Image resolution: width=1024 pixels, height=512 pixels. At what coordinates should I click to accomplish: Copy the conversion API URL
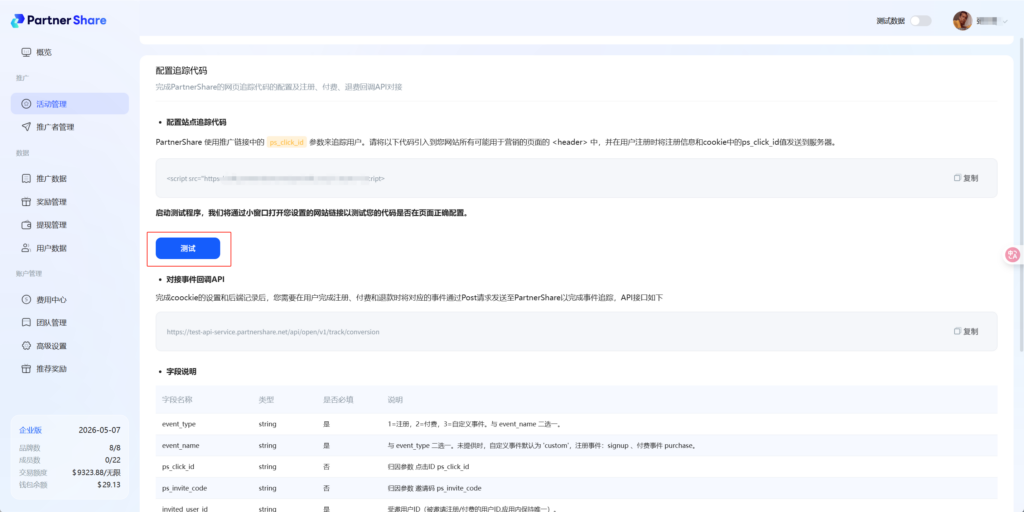(966, 331)
